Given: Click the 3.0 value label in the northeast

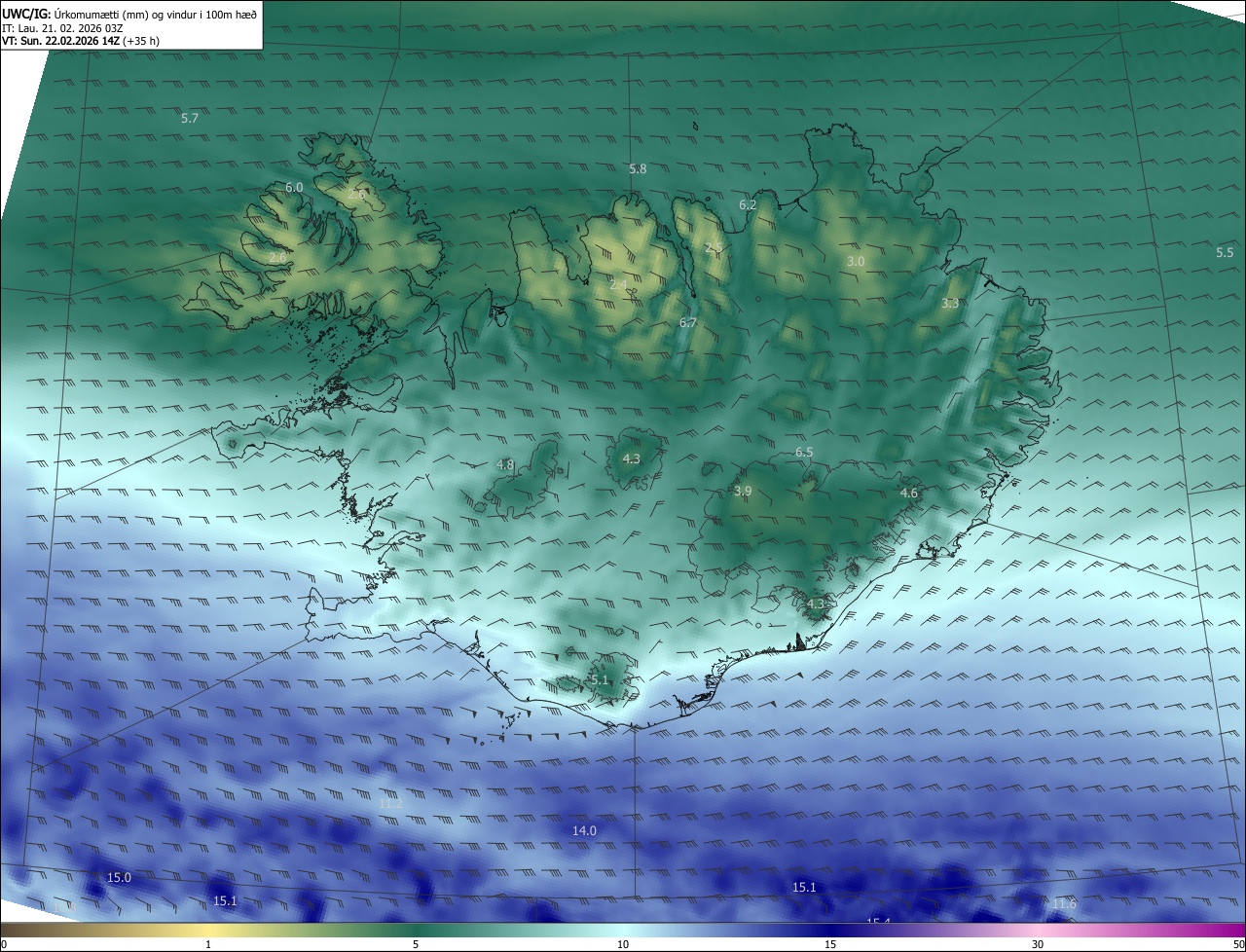Looking at the screenshot, I should tap(856, 261).
